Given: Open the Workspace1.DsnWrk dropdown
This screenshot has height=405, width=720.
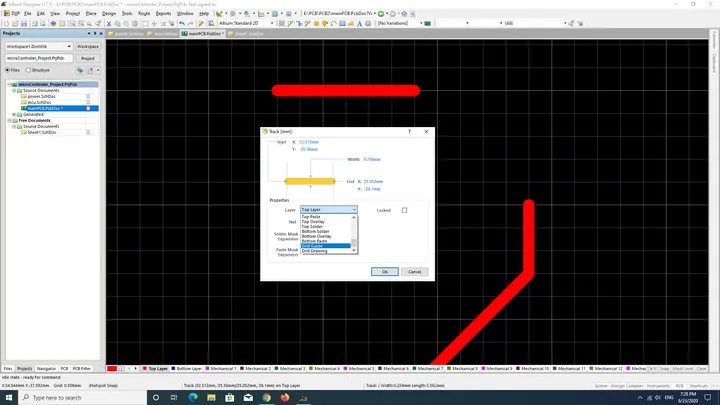Looking at the screenshot, I should pyautogui.click(x=39, y=46).
